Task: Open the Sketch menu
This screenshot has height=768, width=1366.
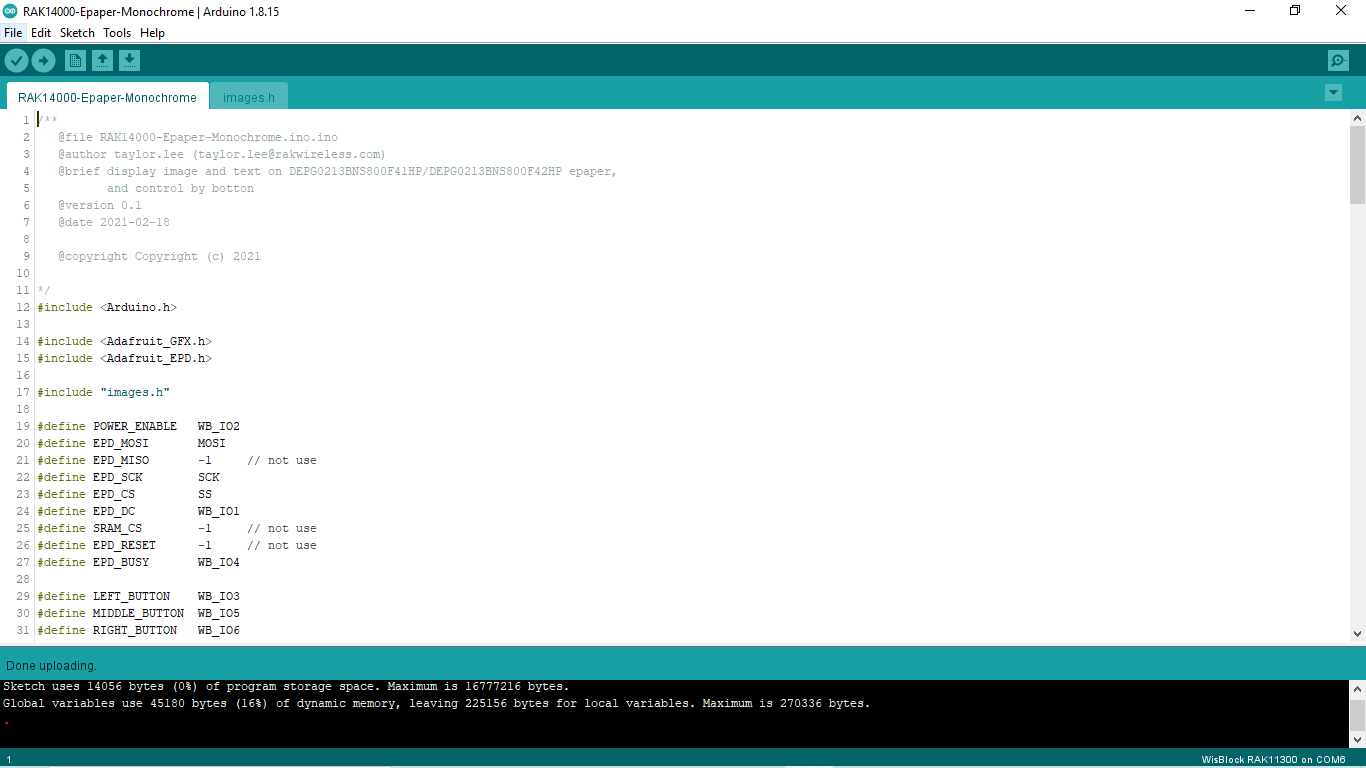Action: click(77, 33)
